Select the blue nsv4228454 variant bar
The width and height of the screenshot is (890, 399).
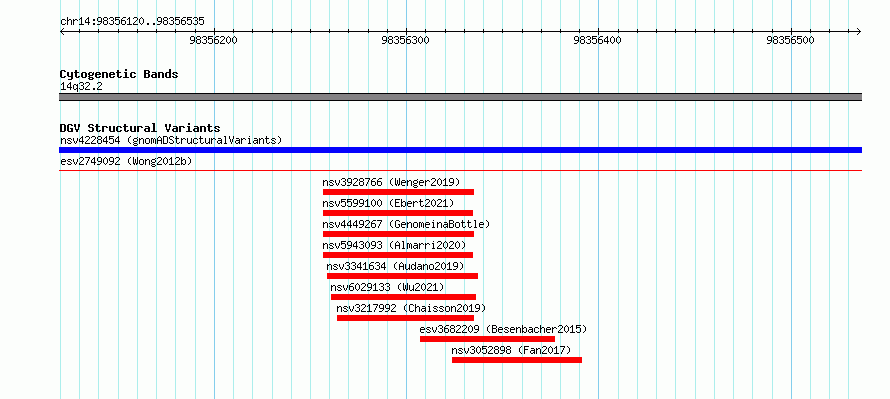click(460, 150)
